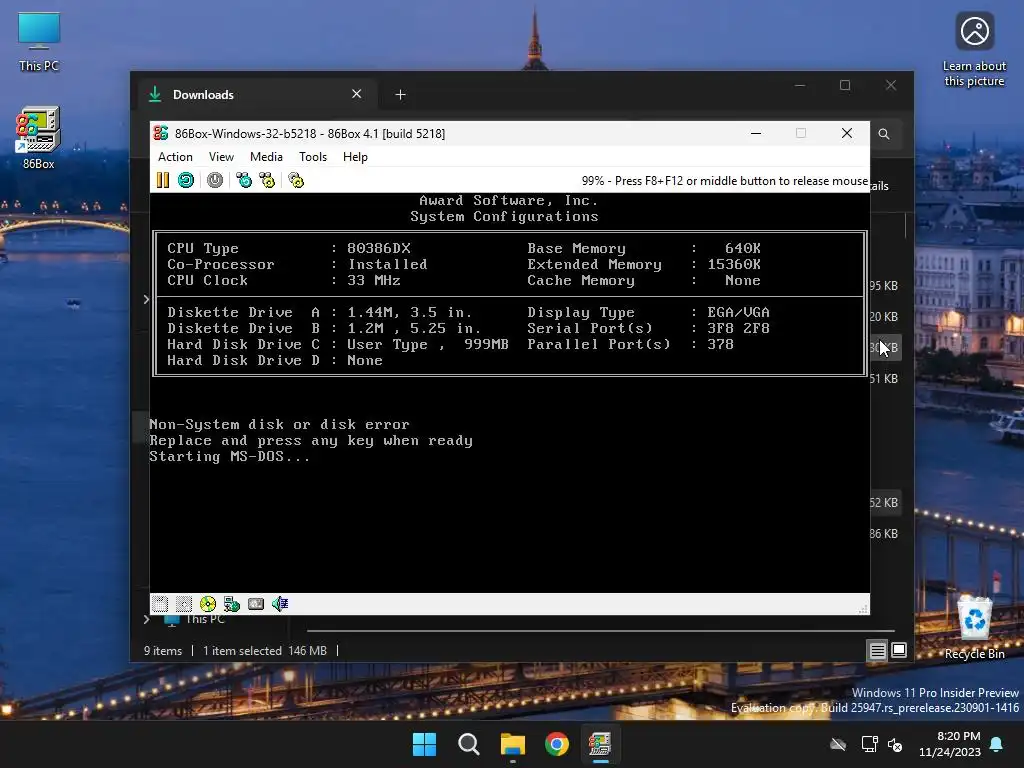Select Recycle Bin desktop icon
The width and height of the screenshot is (1024, 768).
coord(974,628)
